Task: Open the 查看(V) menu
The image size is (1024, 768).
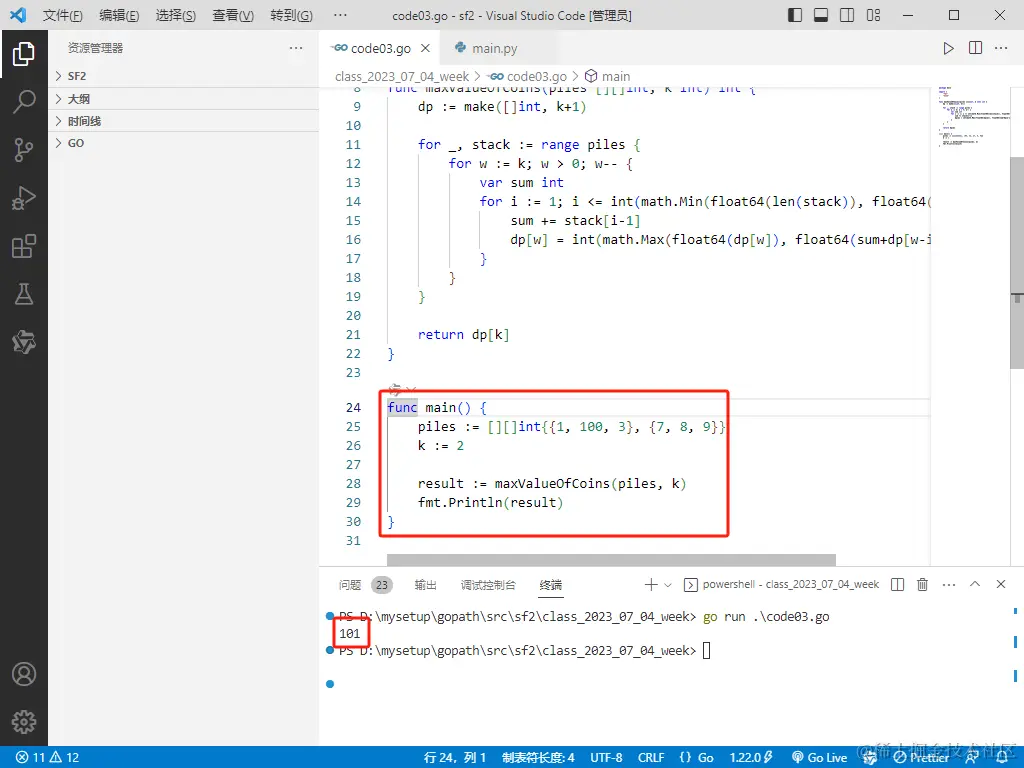Action: (233, 15)
